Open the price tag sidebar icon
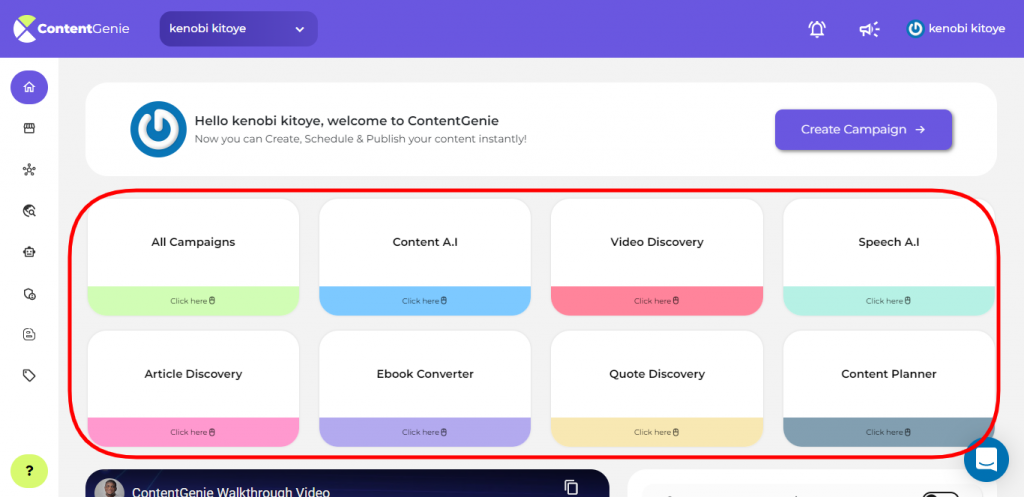This screenshot has height=497, width=1024. (x=29, y=376)
